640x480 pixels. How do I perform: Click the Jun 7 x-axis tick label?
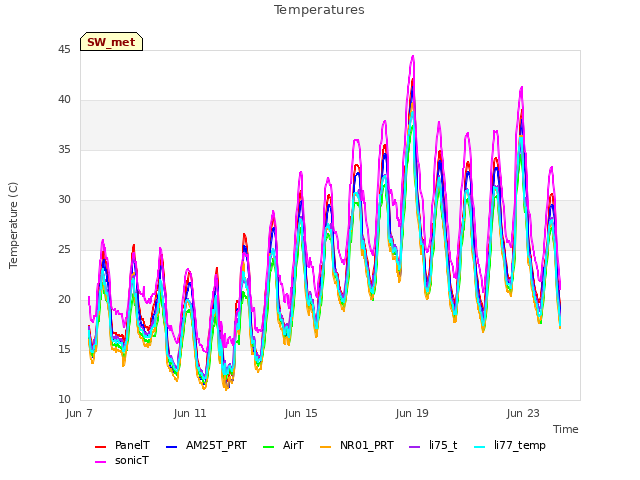(79, 413)
